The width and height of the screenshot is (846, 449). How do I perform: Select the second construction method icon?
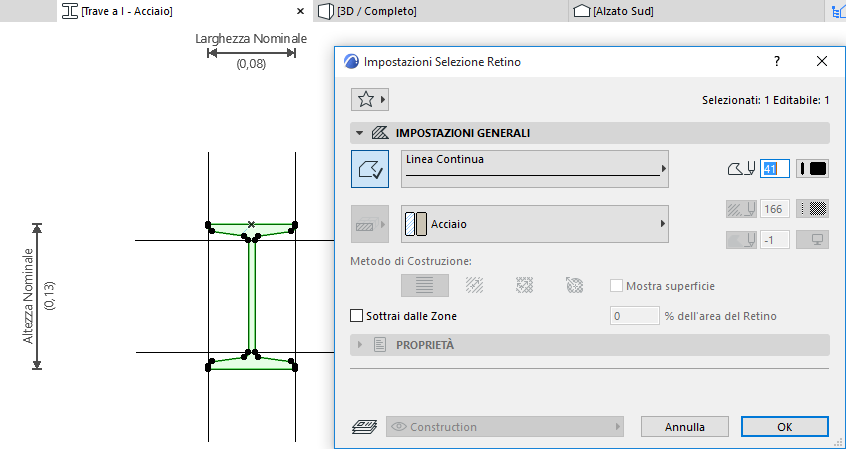click(x=474, y=285)
